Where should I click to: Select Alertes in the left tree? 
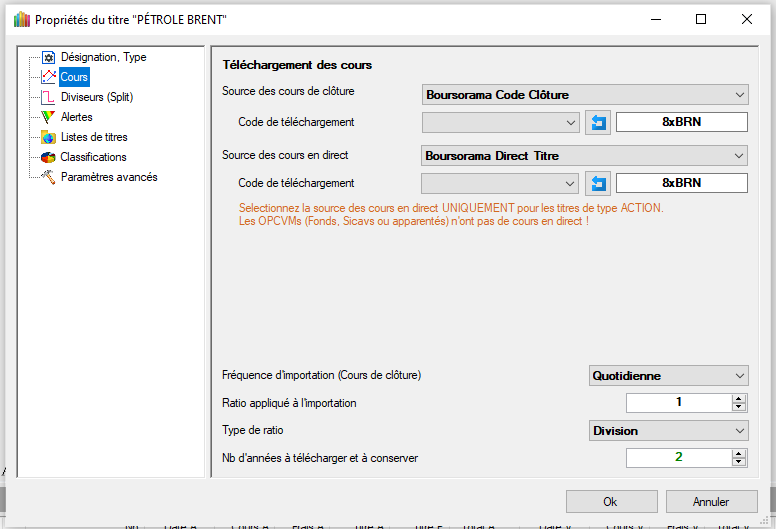pos(77,117)
